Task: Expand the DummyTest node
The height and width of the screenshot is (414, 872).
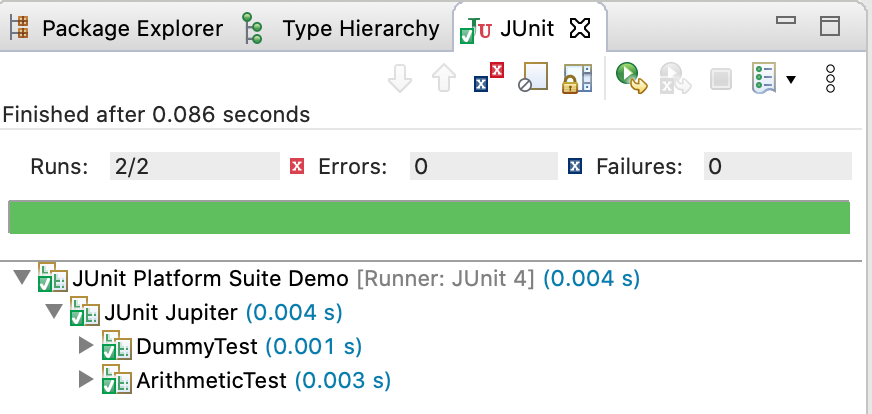Action: (x=86, y=346)
